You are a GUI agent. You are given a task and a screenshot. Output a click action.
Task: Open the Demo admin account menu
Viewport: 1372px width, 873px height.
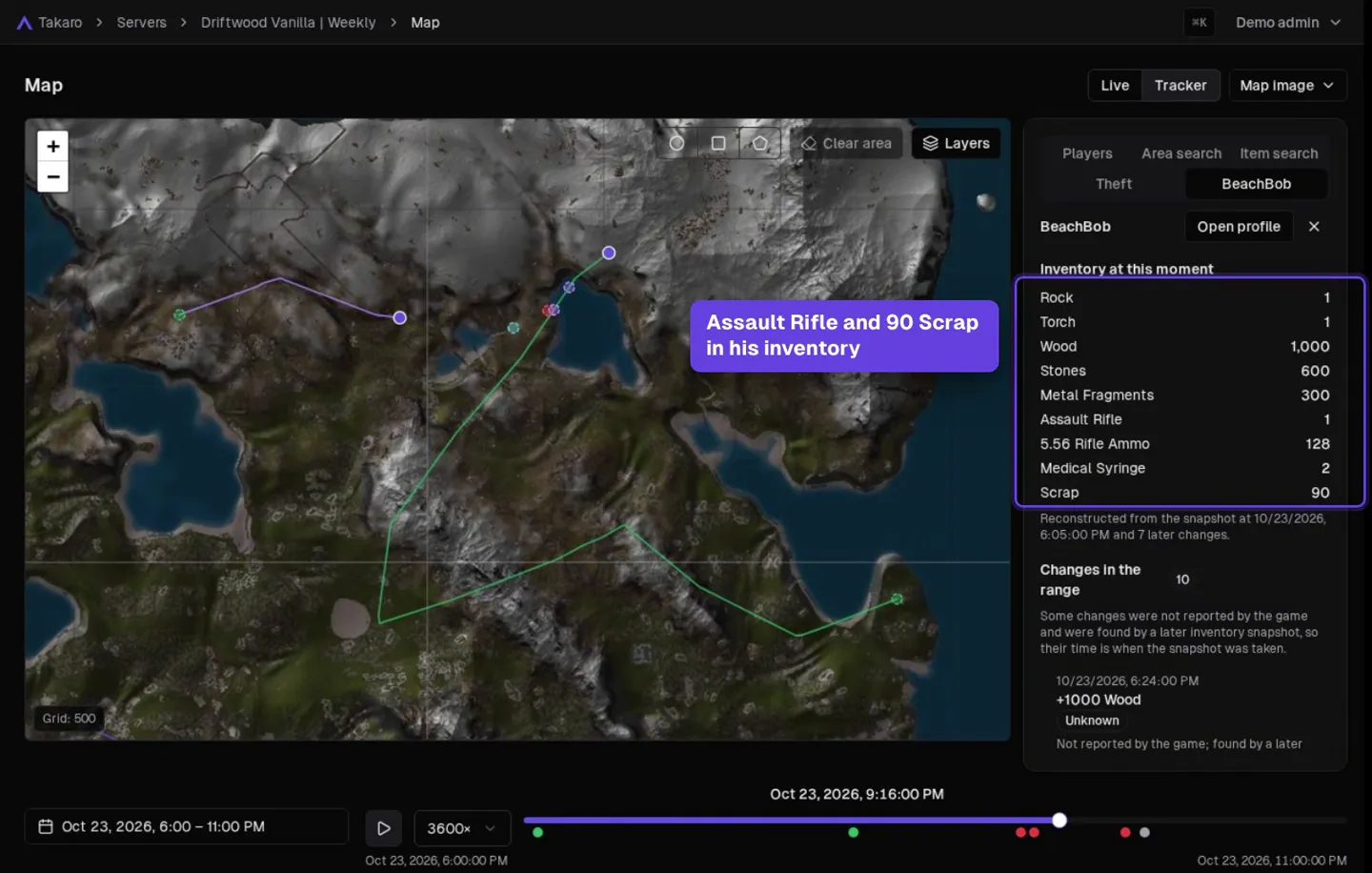[x=1288, y=22]
